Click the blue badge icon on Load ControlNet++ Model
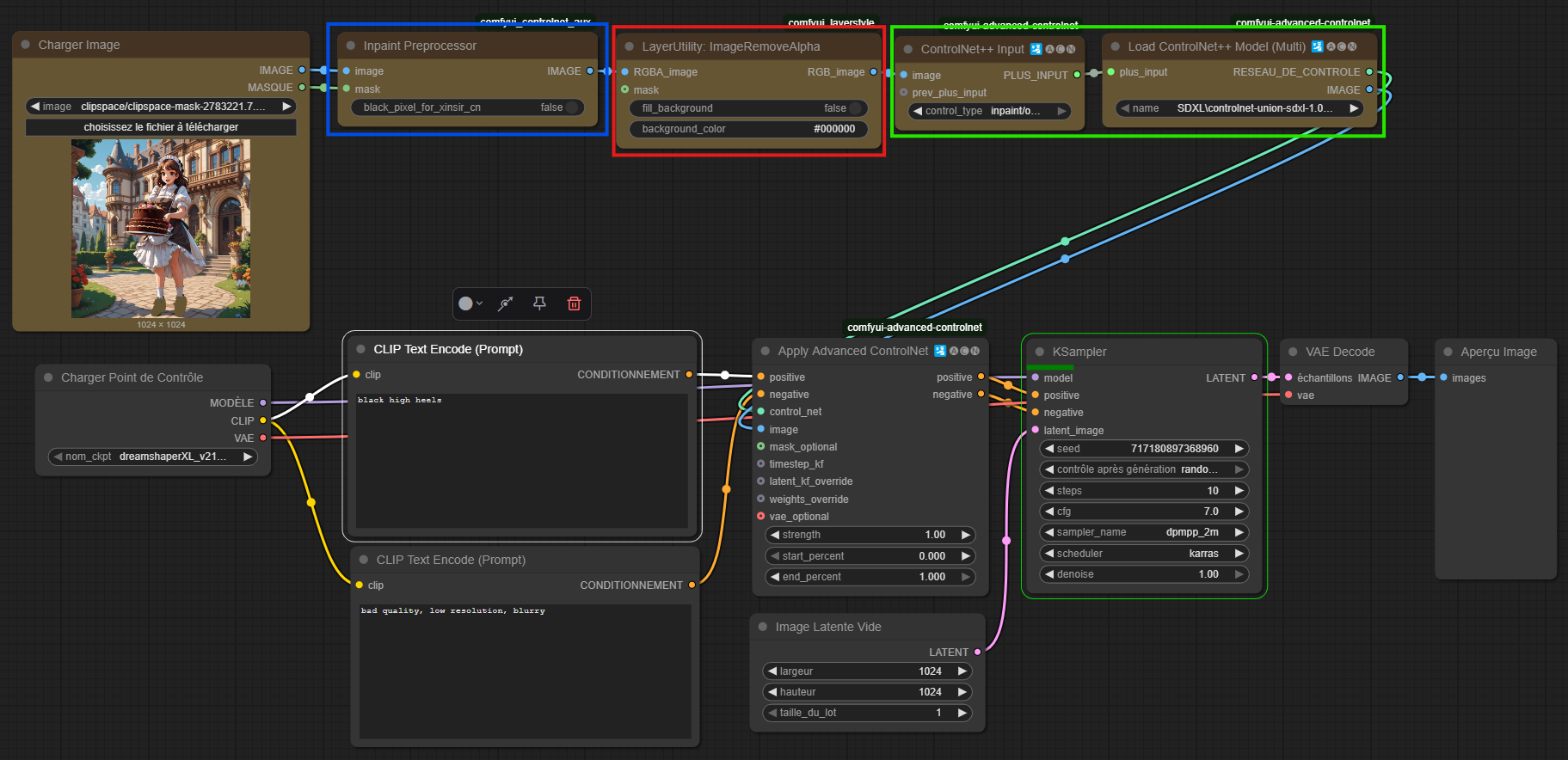The width and height of the screenshot is (1568, 760). point(1317,46)
